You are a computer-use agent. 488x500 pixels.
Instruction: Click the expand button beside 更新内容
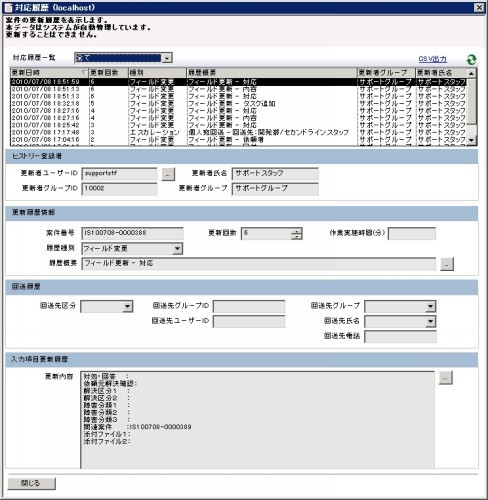(446, 378)
